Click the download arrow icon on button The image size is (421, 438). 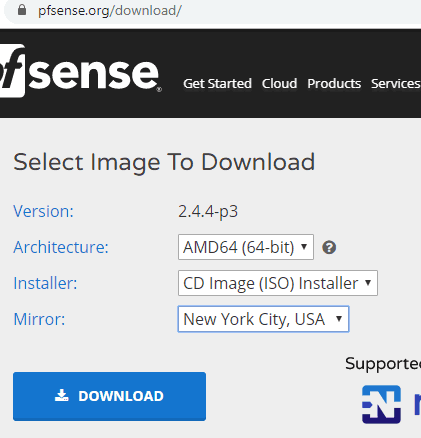(62, 396)
